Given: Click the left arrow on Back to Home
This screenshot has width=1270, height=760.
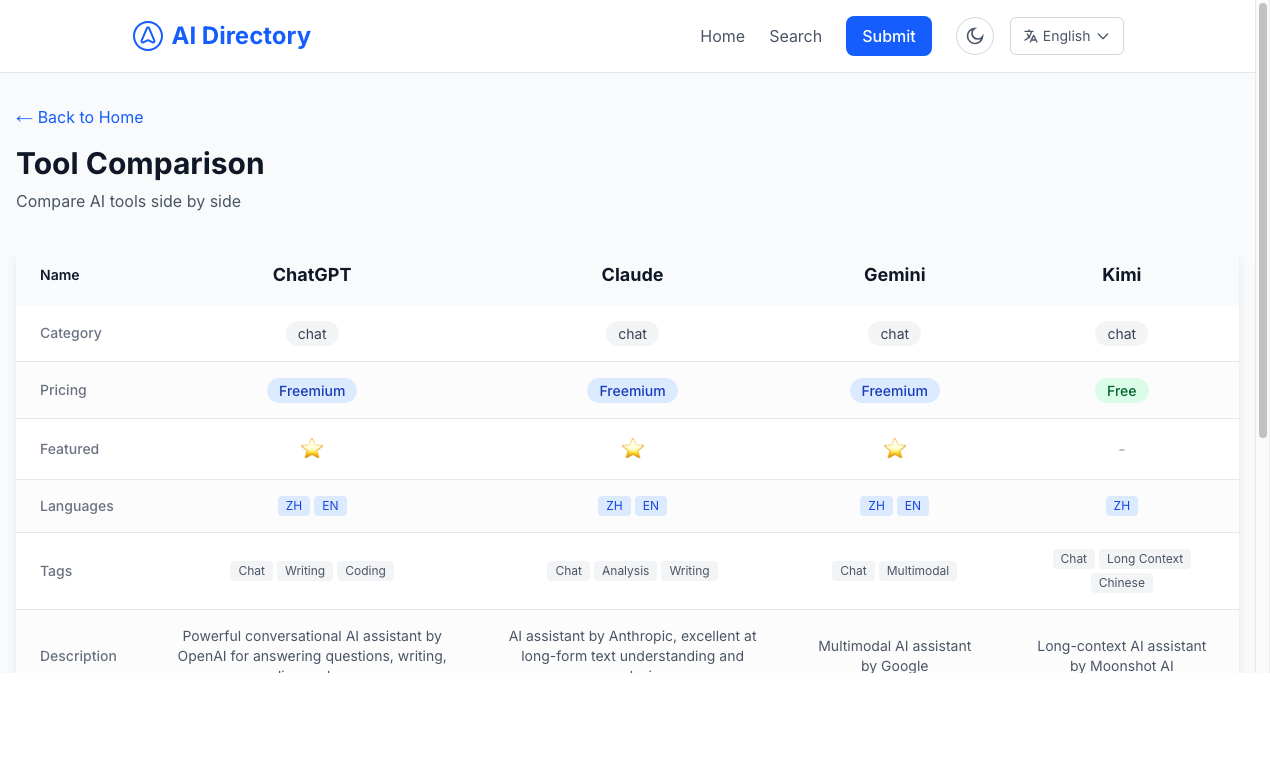Looking at the screenshot, I should [23, 117].
